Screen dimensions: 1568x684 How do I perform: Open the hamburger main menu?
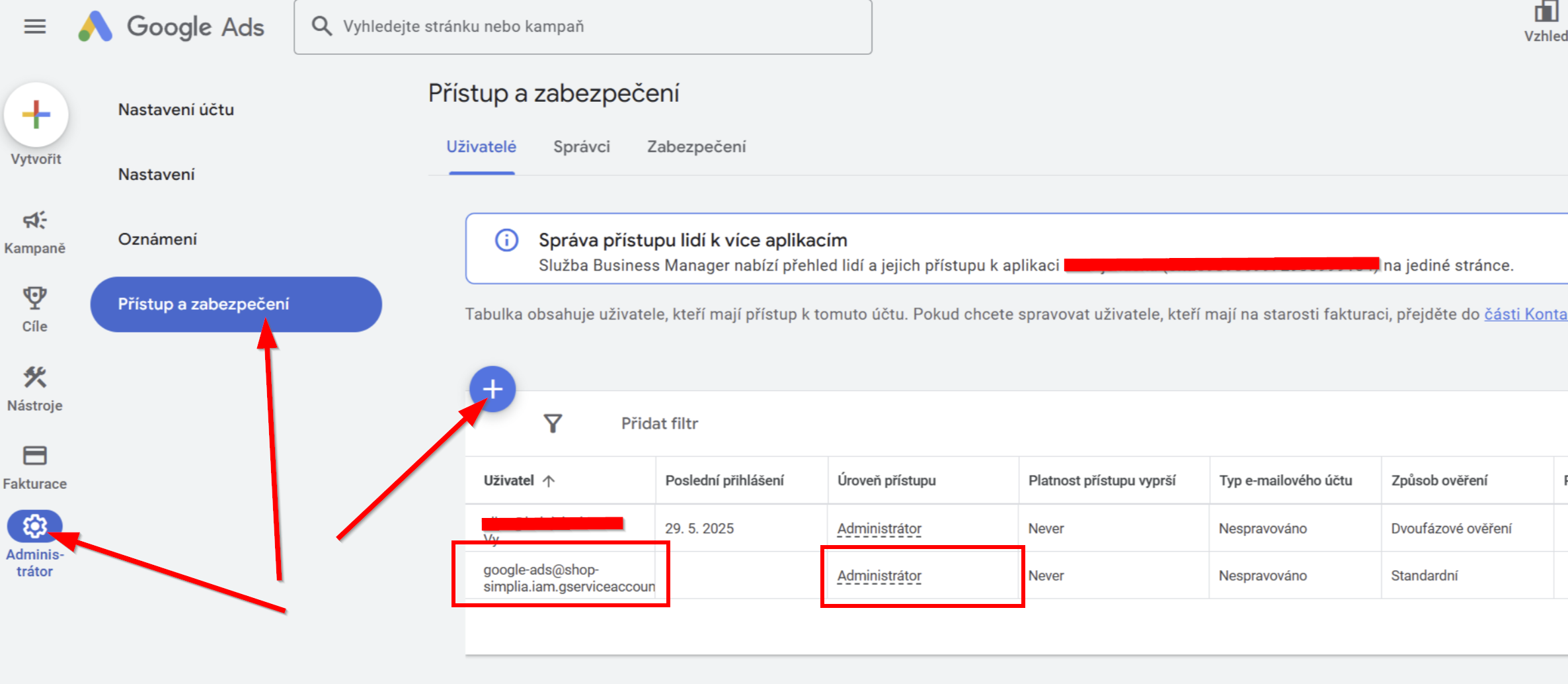click(x=35, y=26)
